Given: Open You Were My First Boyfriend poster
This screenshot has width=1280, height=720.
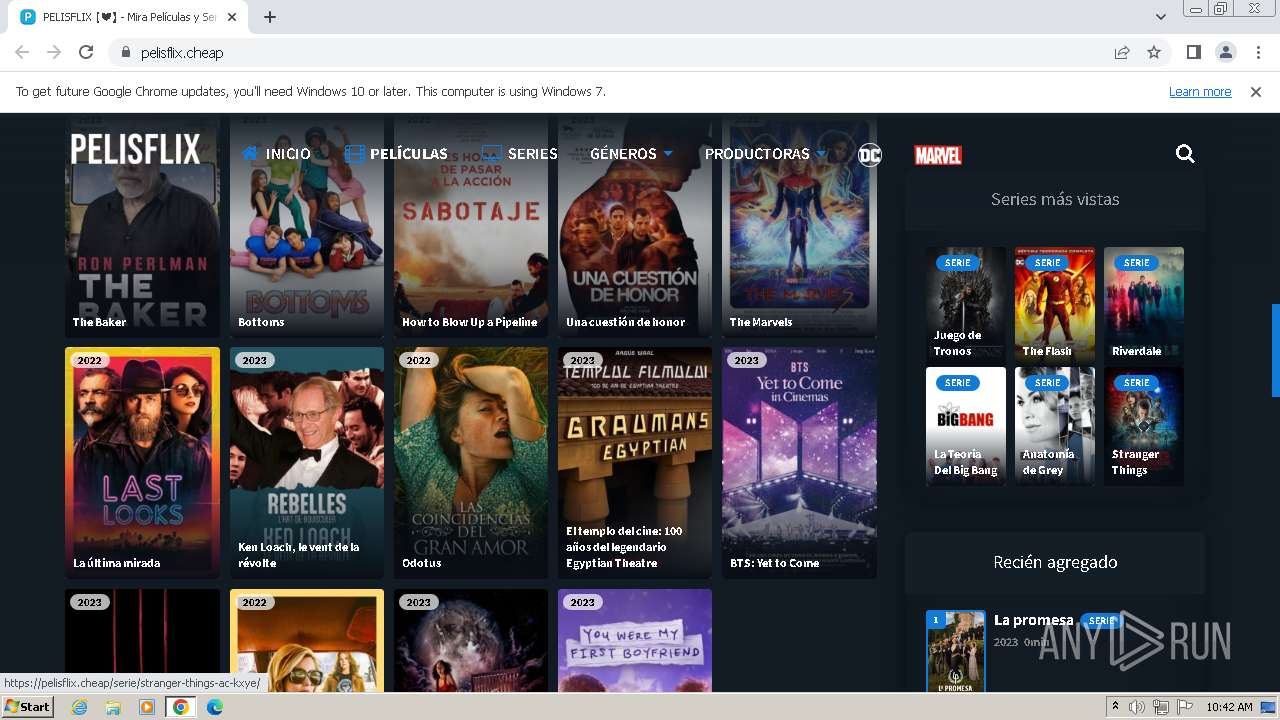Looking at the screenshot, I should pos(635,640).
